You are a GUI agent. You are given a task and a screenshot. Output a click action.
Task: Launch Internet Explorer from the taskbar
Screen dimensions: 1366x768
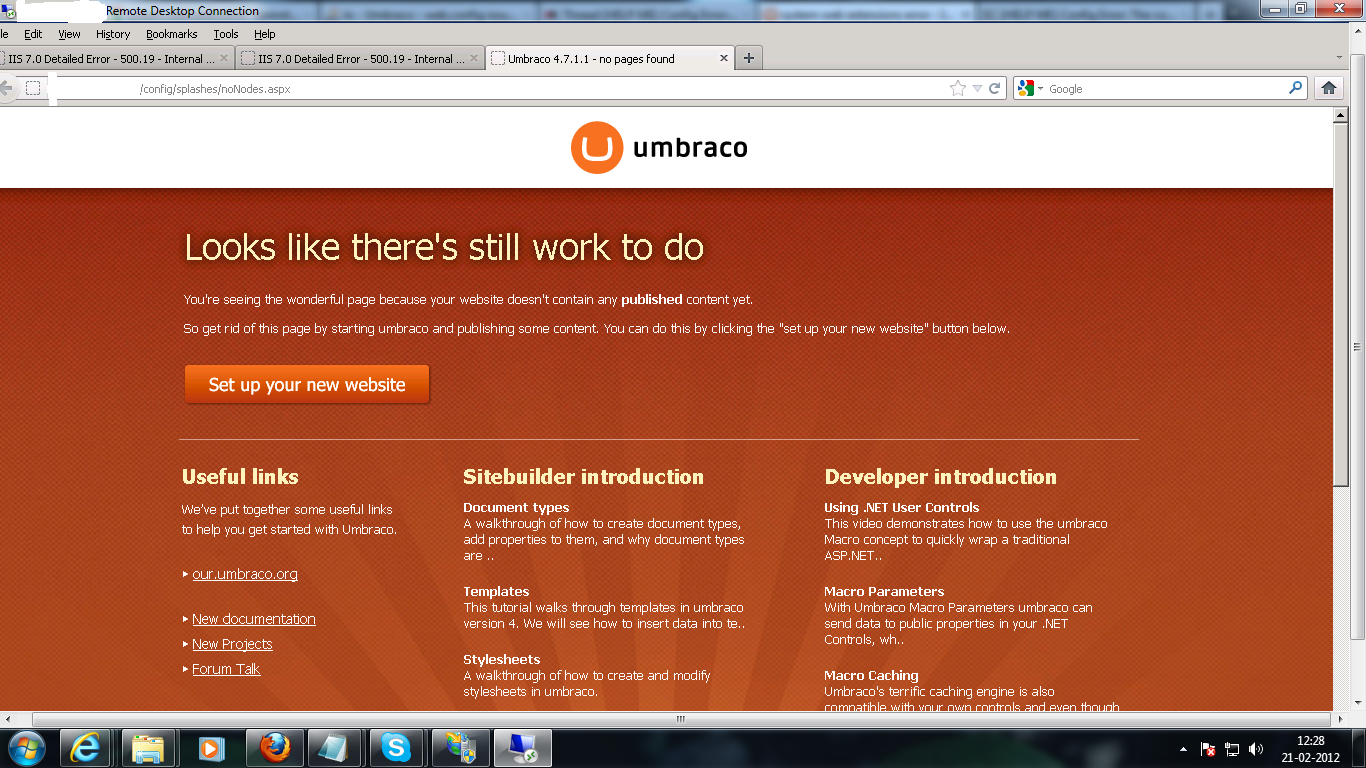[86, 748]
